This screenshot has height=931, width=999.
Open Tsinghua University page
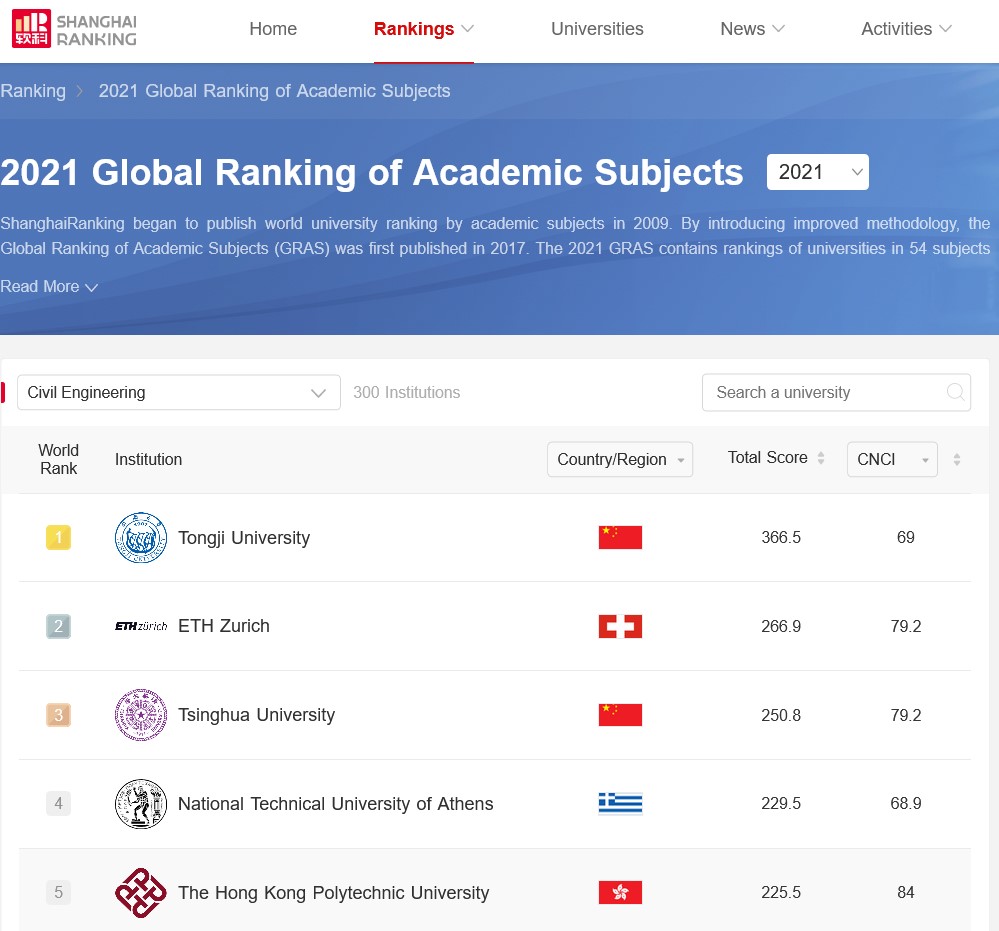tap(256, 715)
